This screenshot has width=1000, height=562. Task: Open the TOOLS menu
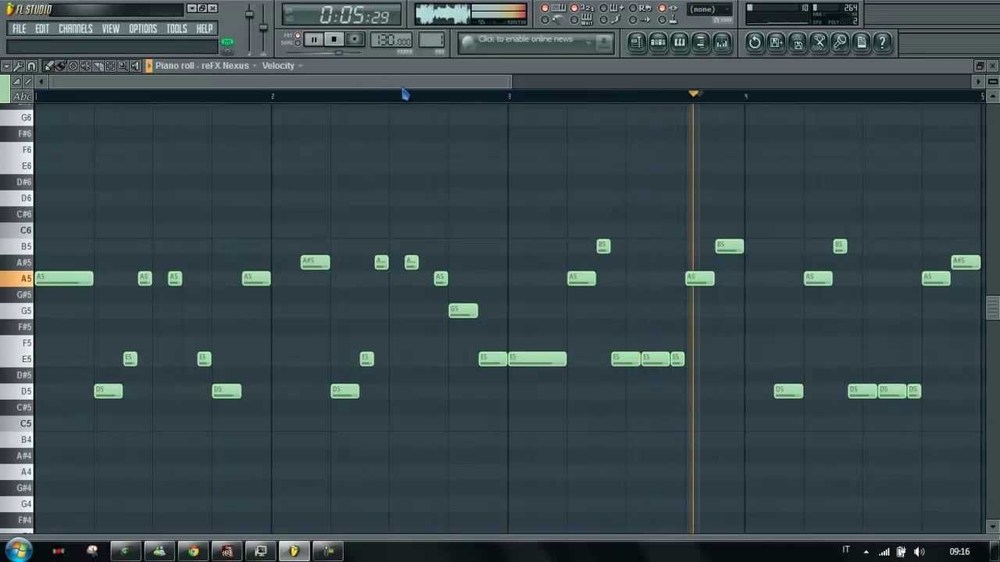(177, 29)
